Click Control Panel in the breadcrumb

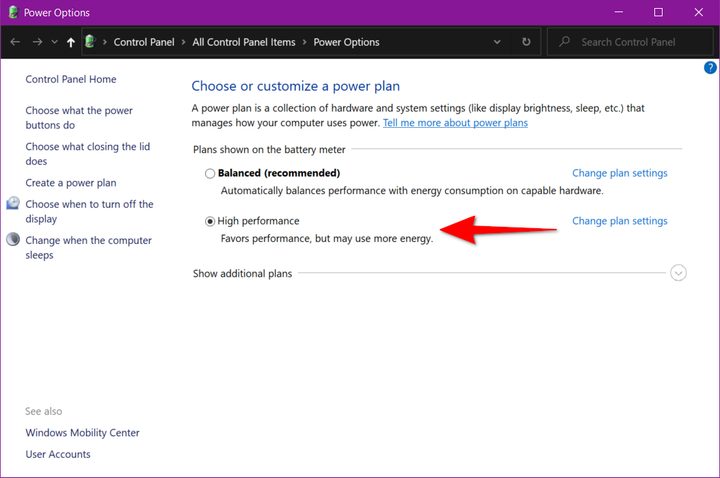(x=144, y=42)
